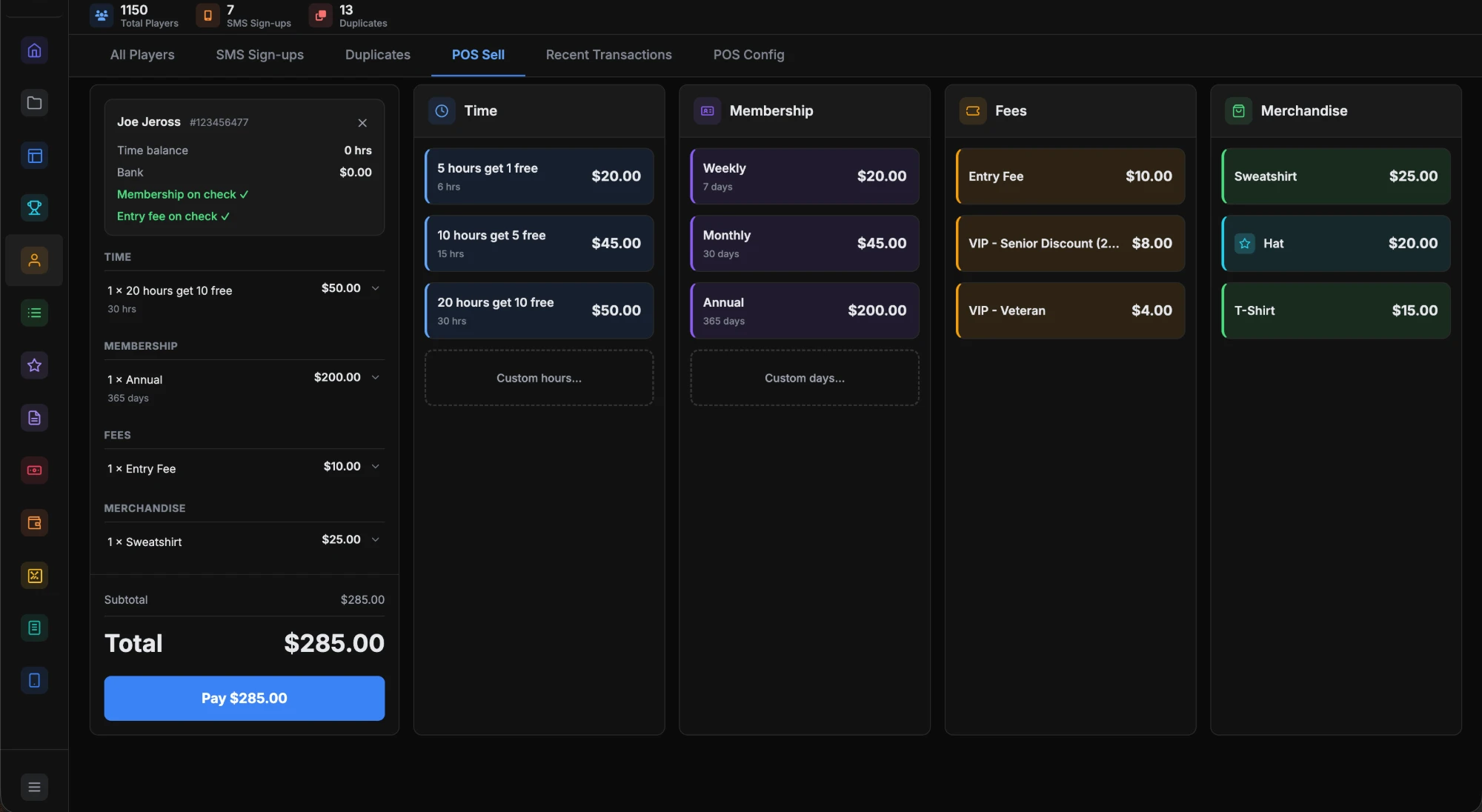This screenshot has width=1482, height=812.
Task: Switch to the All Players tab
Action: (x=142, y=55)
